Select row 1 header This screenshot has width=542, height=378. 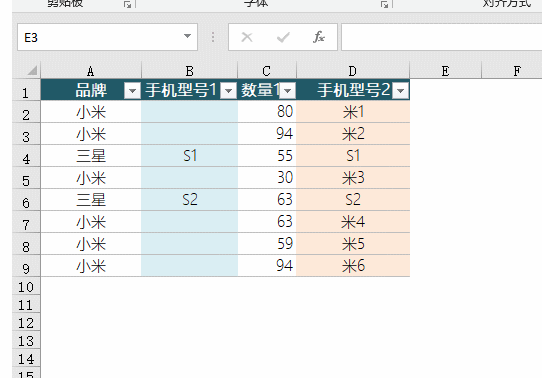coord(26,90)
